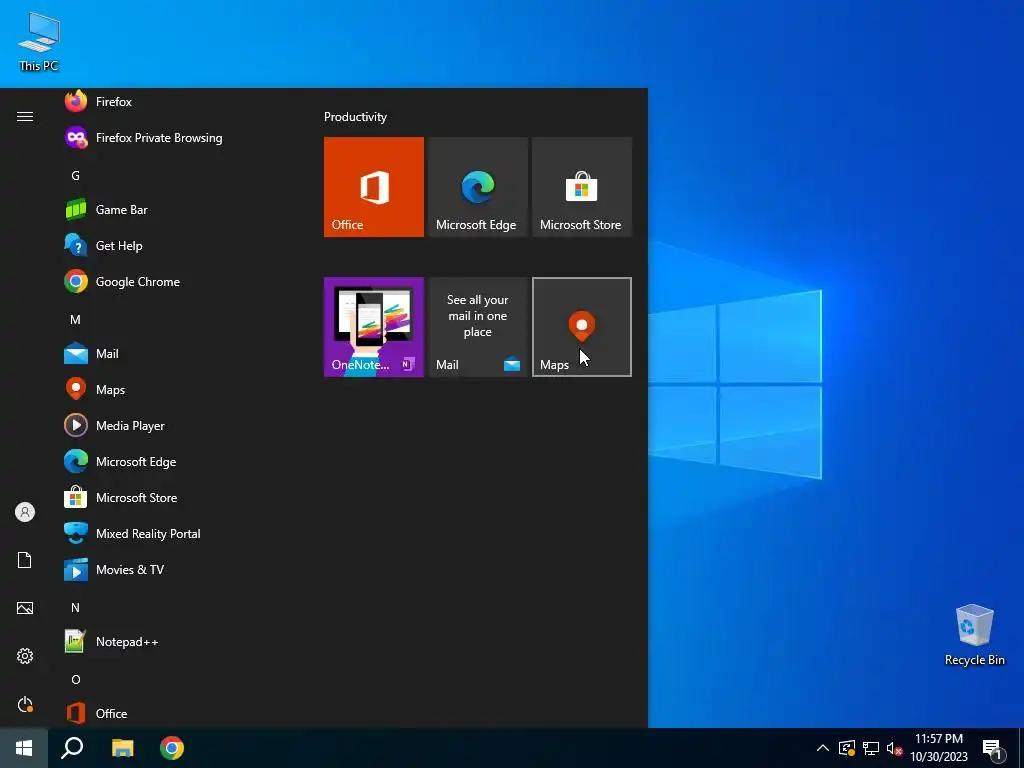The image size is (1024, 768).
Task: Launch Media Player
Action: tap(176, 425)
